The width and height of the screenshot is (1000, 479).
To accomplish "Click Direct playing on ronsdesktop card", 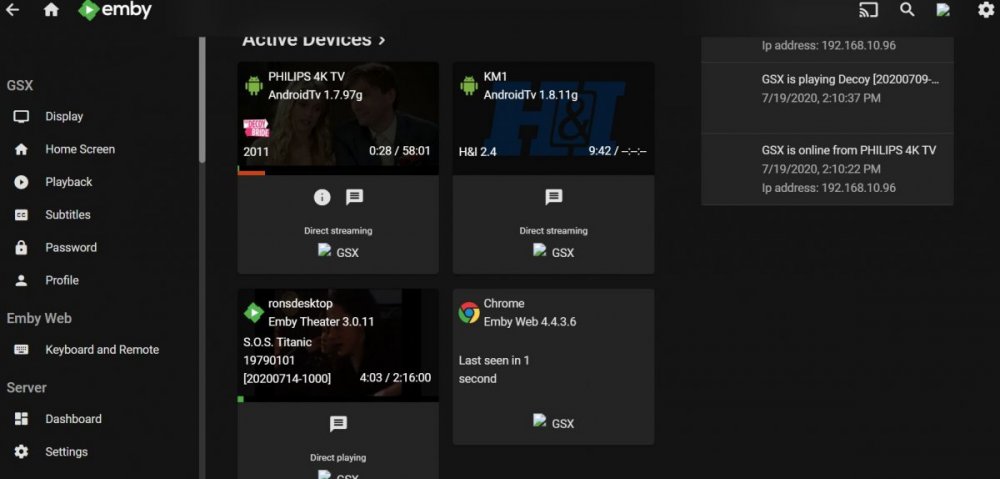I will [x=338, y=457].
